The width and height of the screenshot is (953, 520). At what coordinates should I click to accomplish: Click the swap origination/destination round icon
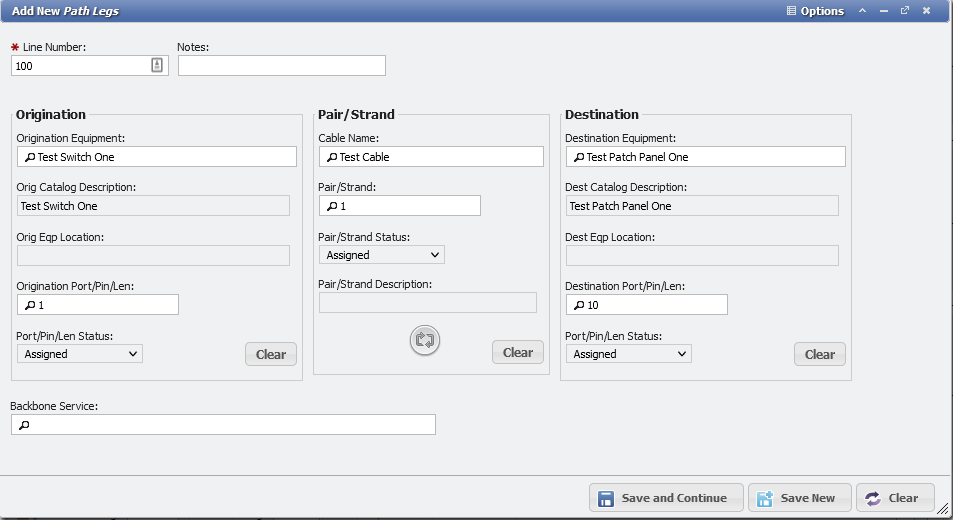425,340
